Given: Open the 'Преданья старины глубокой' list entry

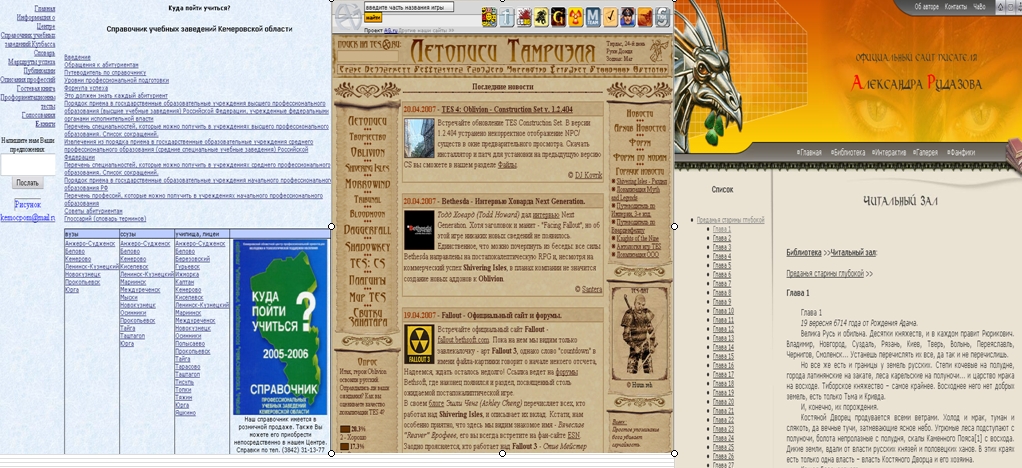Looking at the screenshot, I should 730,220.
